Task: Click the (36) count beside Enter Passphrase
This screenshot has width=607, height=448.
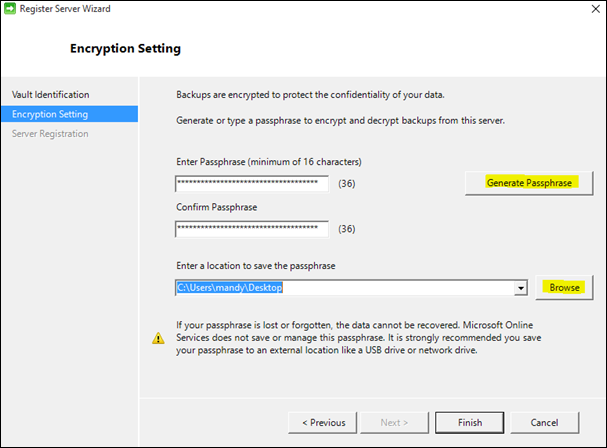Action: coord(348,184)
